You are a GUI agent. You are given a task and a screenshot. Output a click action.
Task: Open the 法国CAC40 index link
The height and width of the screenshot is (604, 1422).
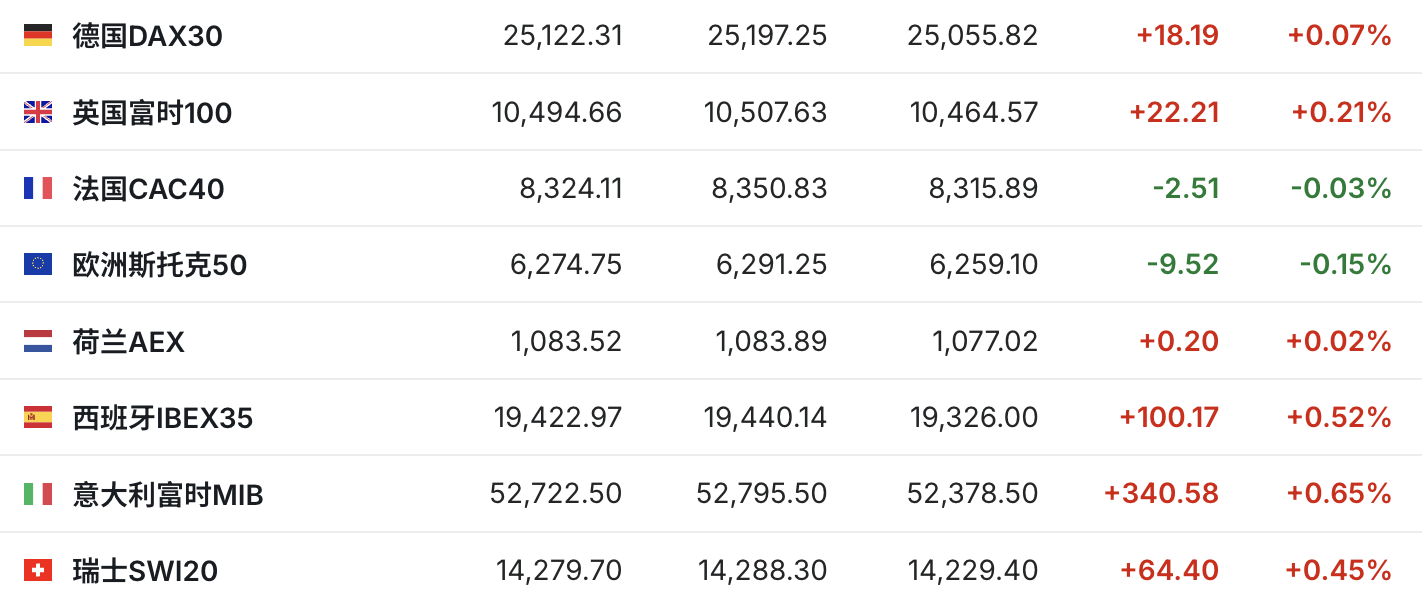[148, 189]
